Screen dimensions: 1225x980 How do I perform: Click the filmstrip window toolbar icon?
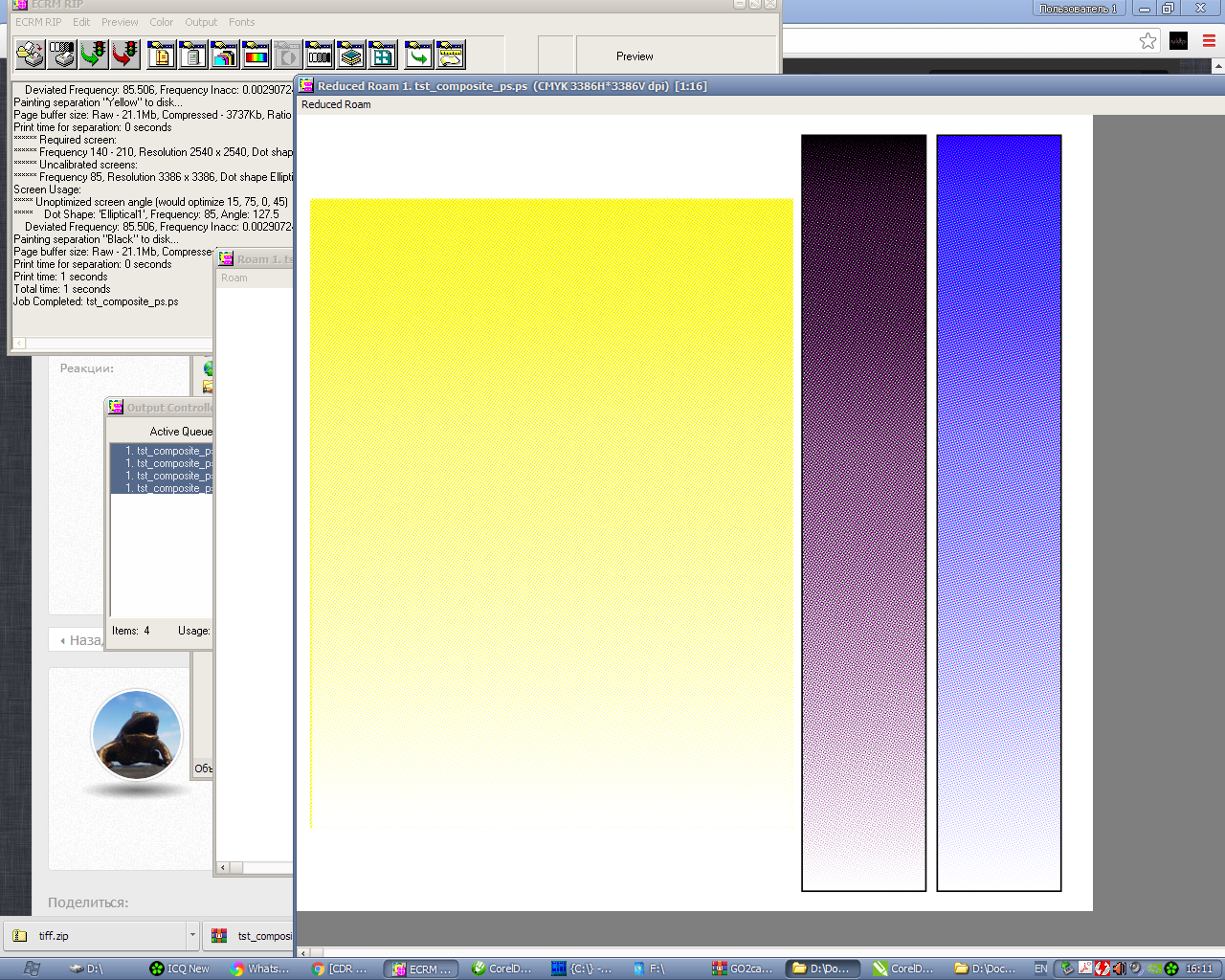[x=320, y=55]
